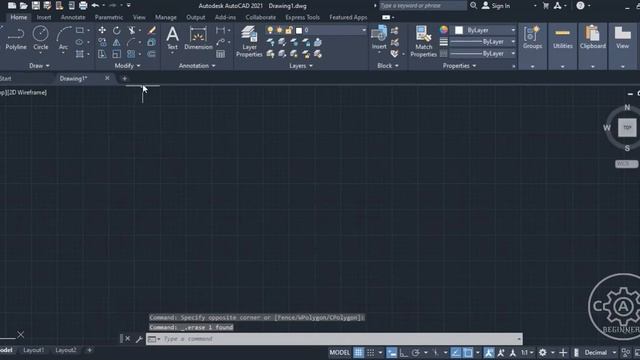The width and height of the screenshot is (640, 360).
Task: Switch to Layout1 tab
Action: (33, 350)
